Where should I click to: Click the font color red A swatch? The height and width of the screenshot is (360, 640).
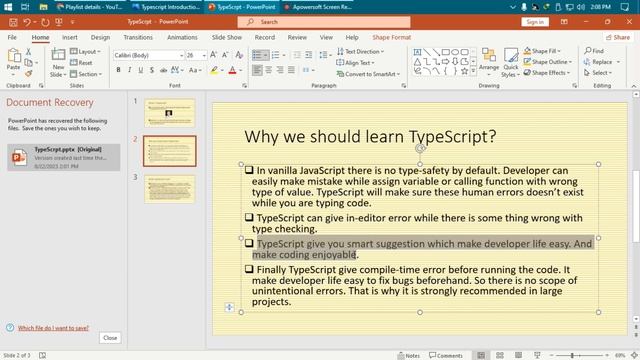[x=232, y=70]
